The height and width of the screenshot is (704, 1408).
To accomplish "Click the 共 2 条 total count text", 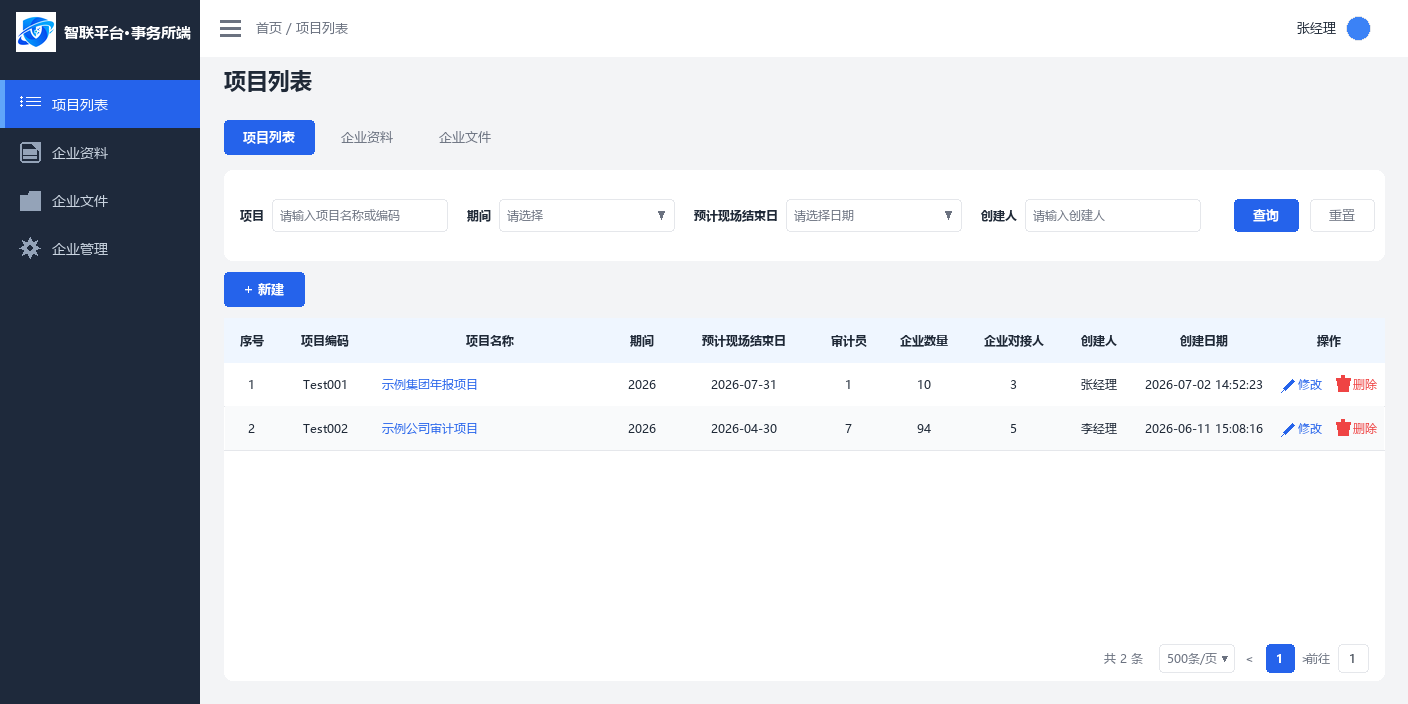I will (1123, 659).
